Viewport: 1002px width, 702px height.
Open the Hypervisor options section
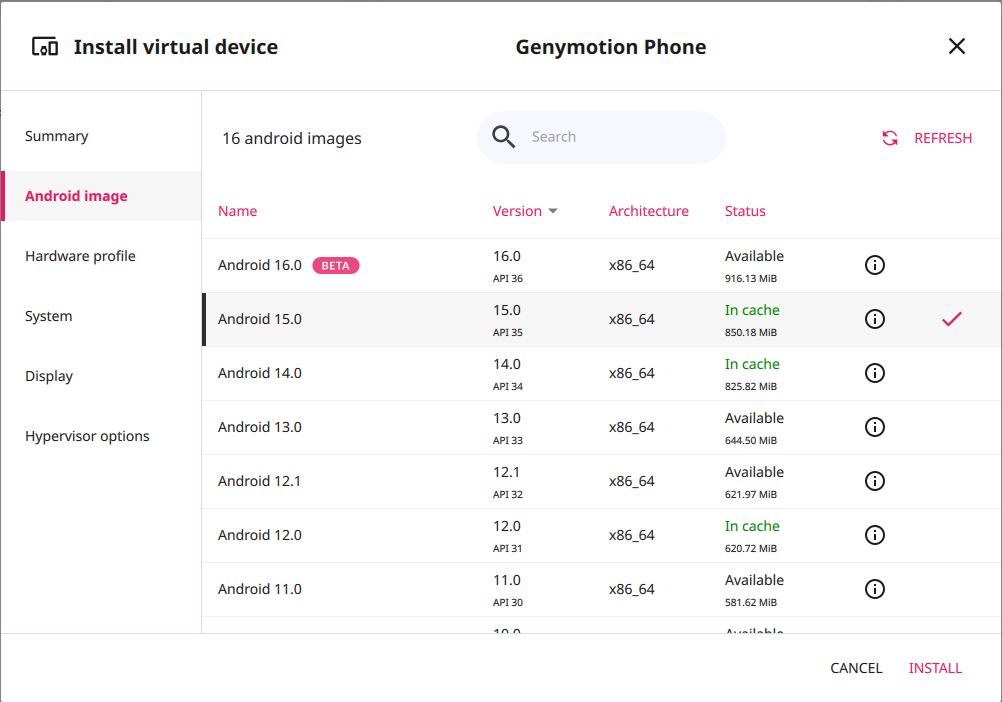pos(87,436)
